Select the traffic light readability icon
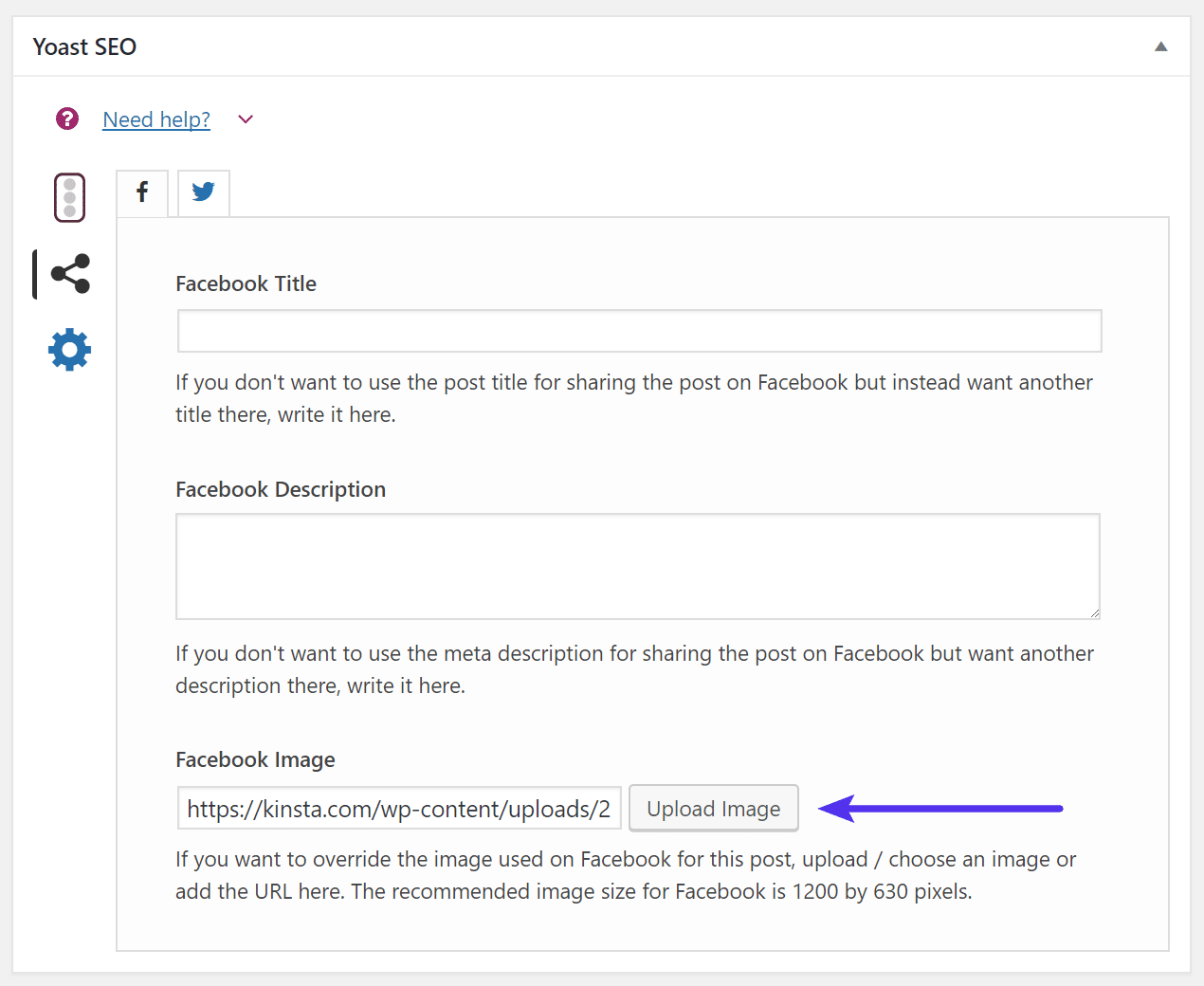1204x986 pixels. (x=67, y=196)
